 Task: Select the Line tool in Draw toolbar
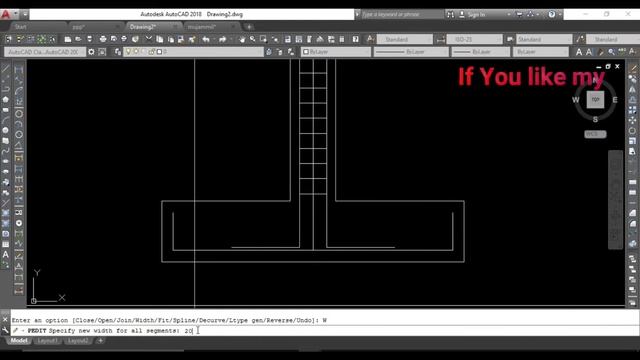(x=5, y=69)
